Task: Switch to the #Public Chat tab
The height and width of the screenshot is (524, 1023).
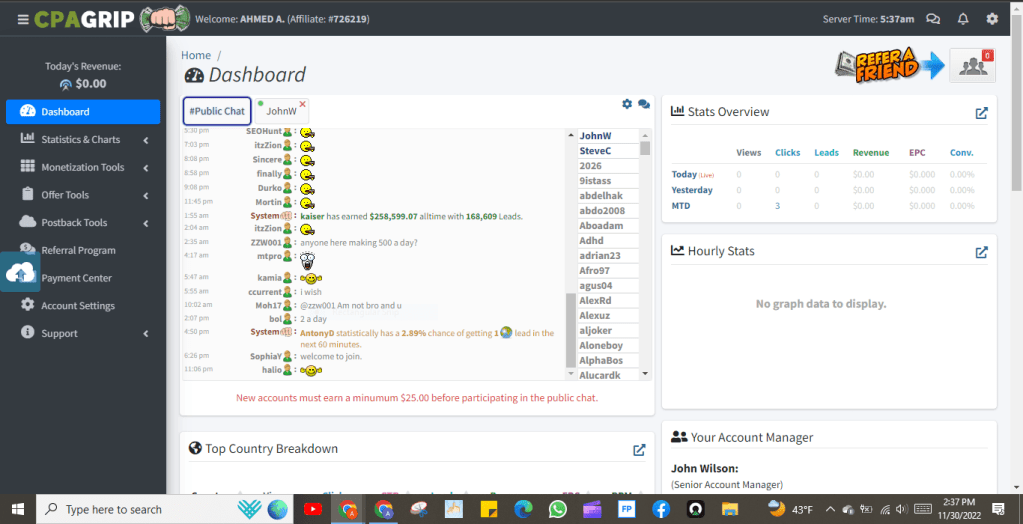Action: tap(217, 111)
